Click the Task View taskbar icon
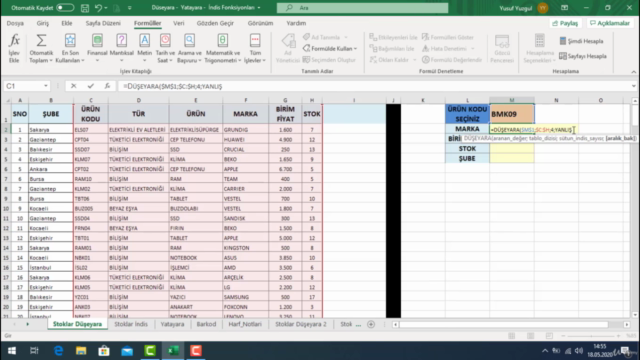The width and height of the screenshot is (640, 360). pos(34,351)
